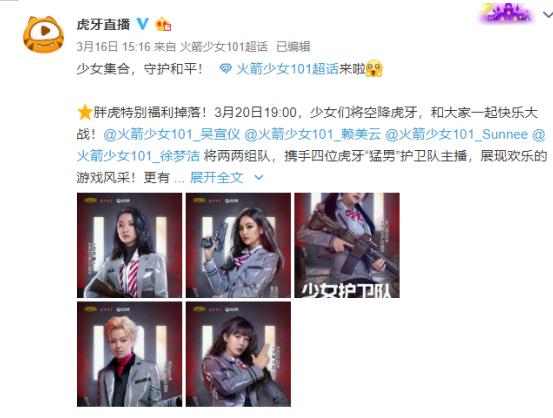553x418 pixels.
Task: Click the shocked face emoji
Action: click(x=374, y=68)
